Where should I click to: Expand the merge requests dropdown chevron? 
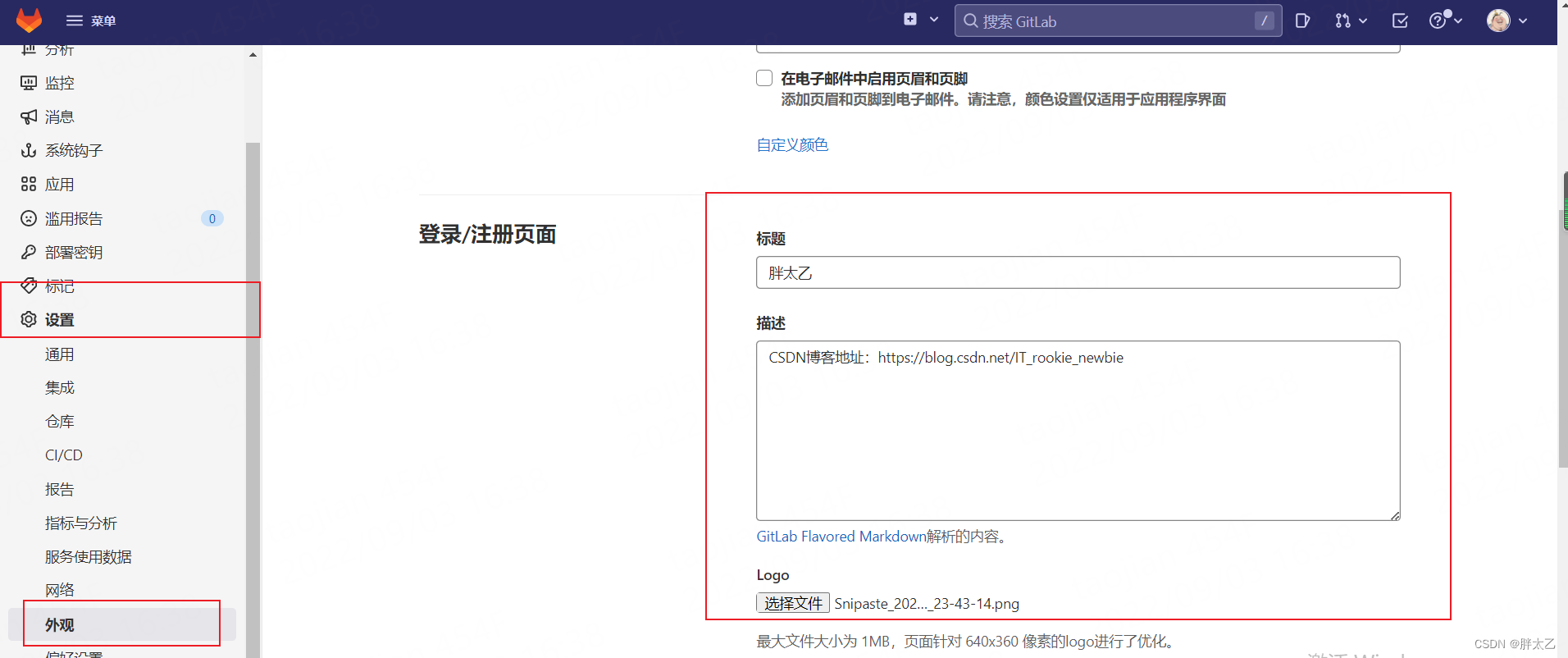pos(1363,21)
